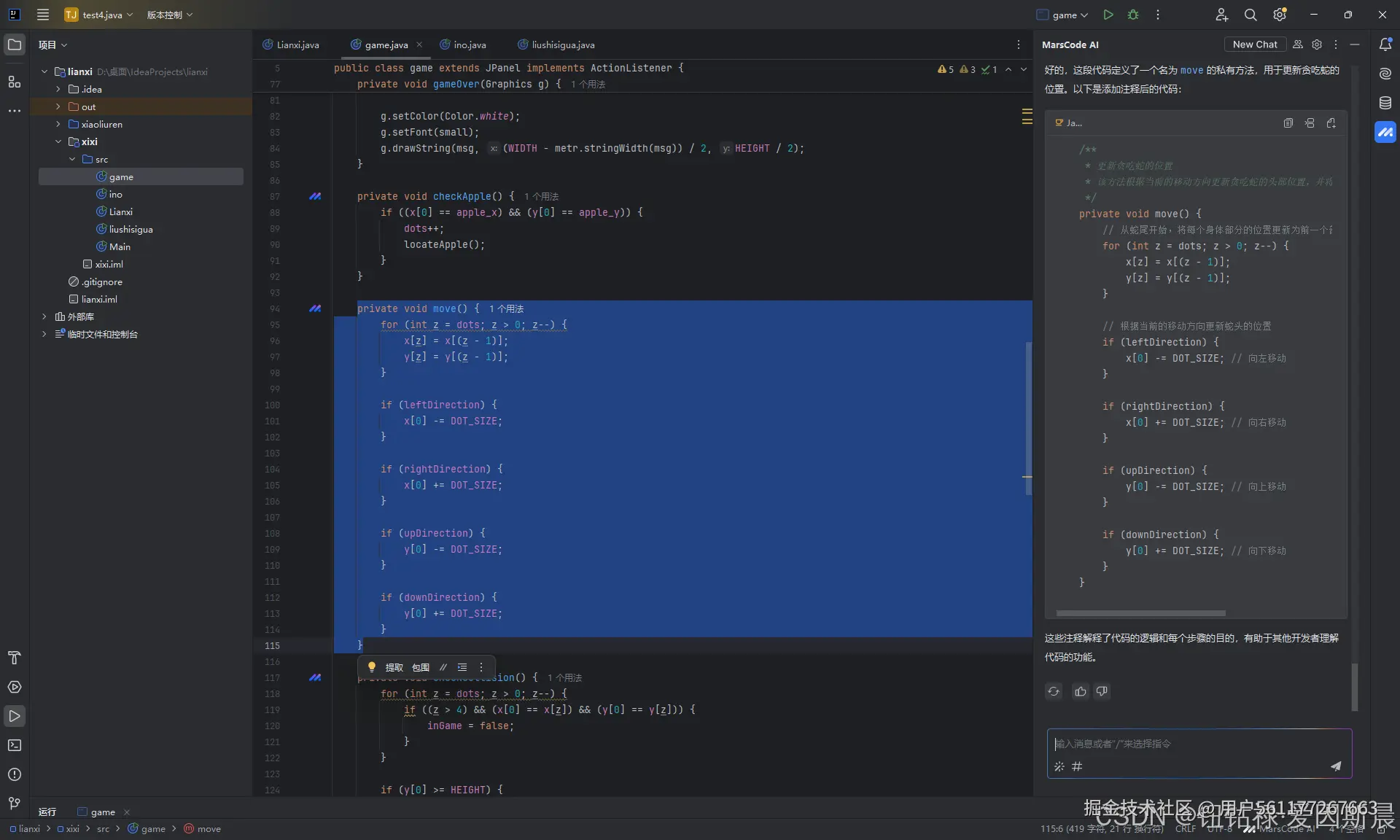The width and height of the screenshot is (1400, 840).
Task: Click the New Chat button
Action: point(1254,44)
